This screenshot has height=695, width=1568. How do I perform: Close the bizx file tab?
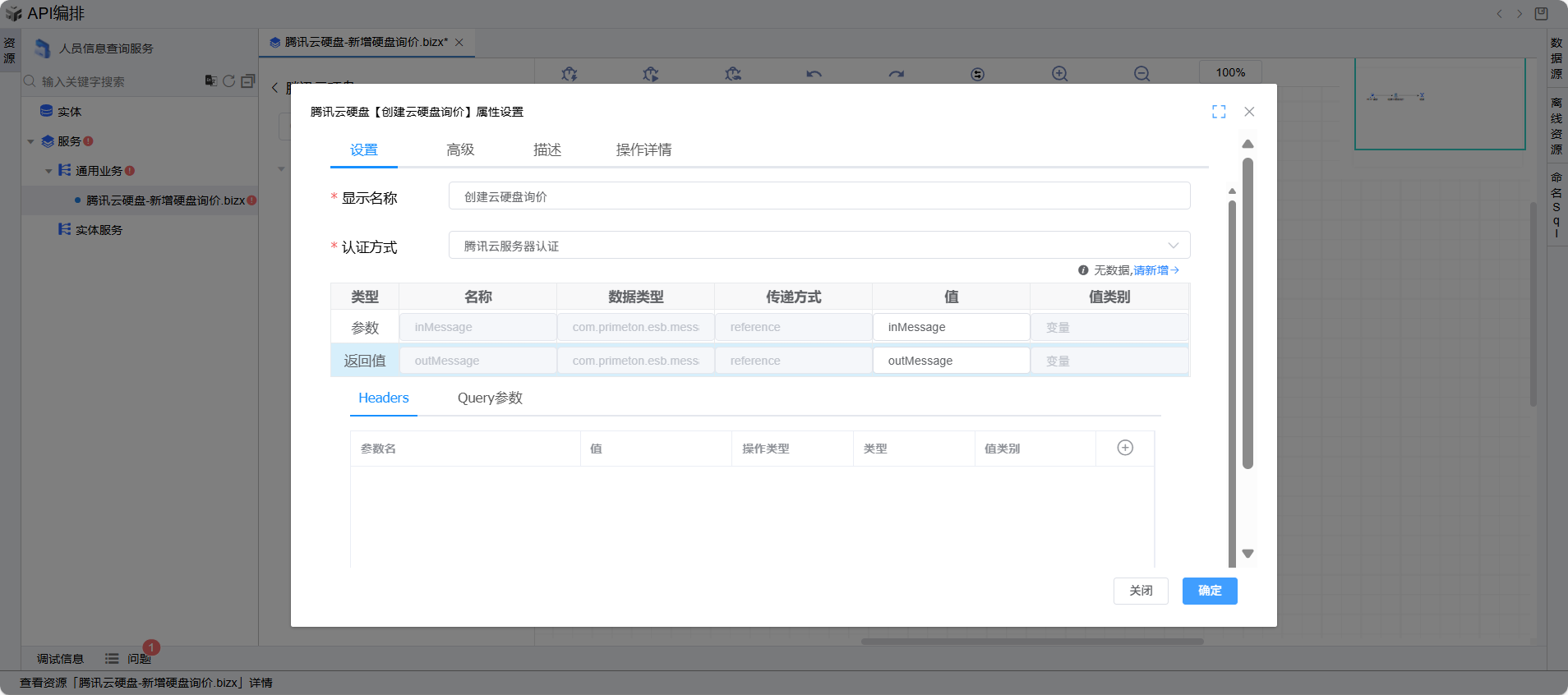coord(459,43)
